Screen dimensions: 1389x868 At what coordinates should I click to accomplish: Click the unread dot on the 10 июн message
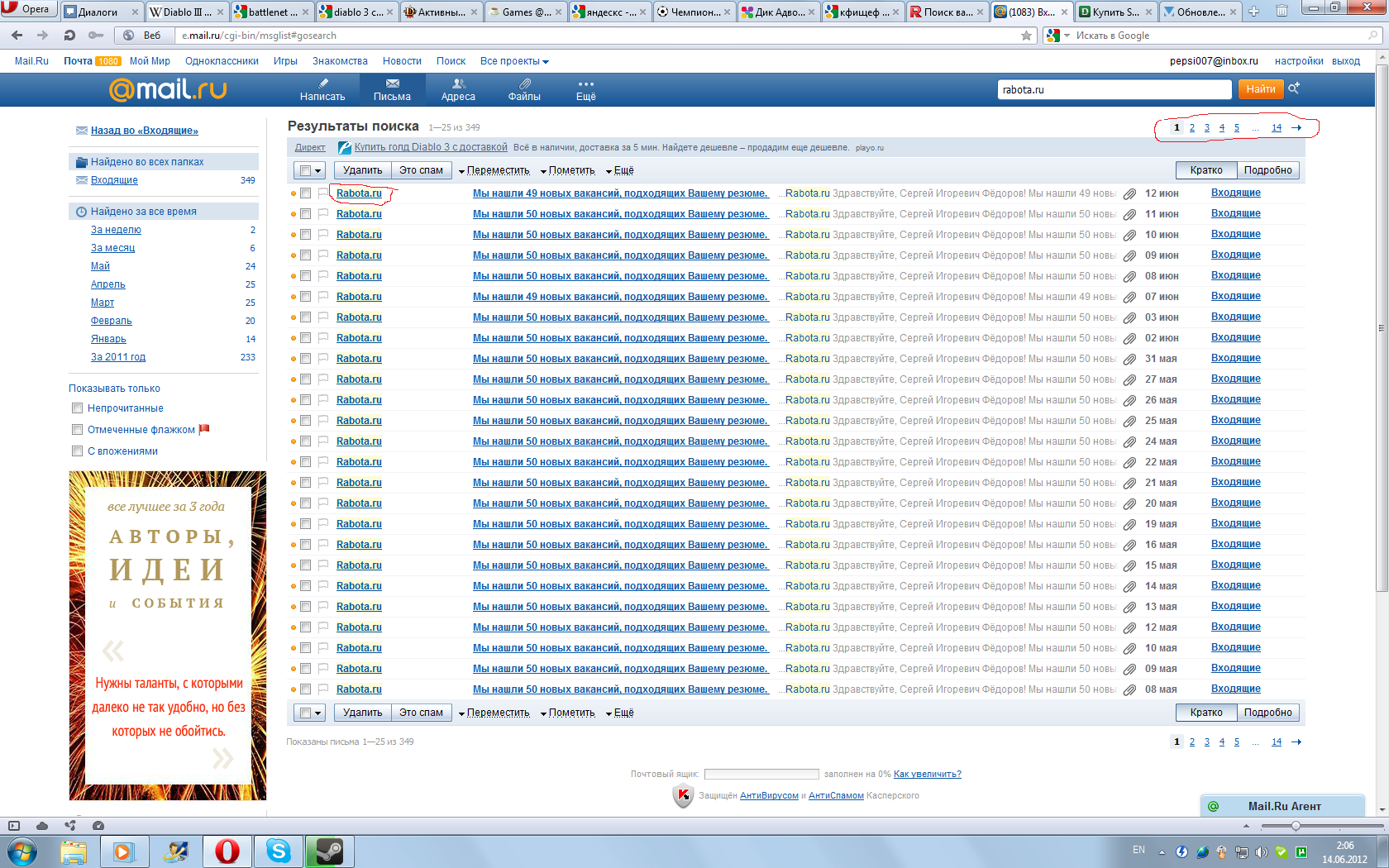(x=293, y=235)
